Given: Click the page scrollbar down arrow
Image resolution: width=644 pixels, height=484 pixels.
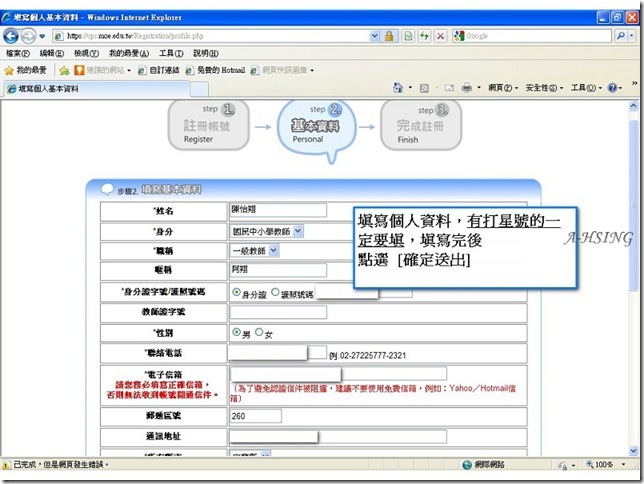Looking at the screenshot, I should tap(633, 451).
